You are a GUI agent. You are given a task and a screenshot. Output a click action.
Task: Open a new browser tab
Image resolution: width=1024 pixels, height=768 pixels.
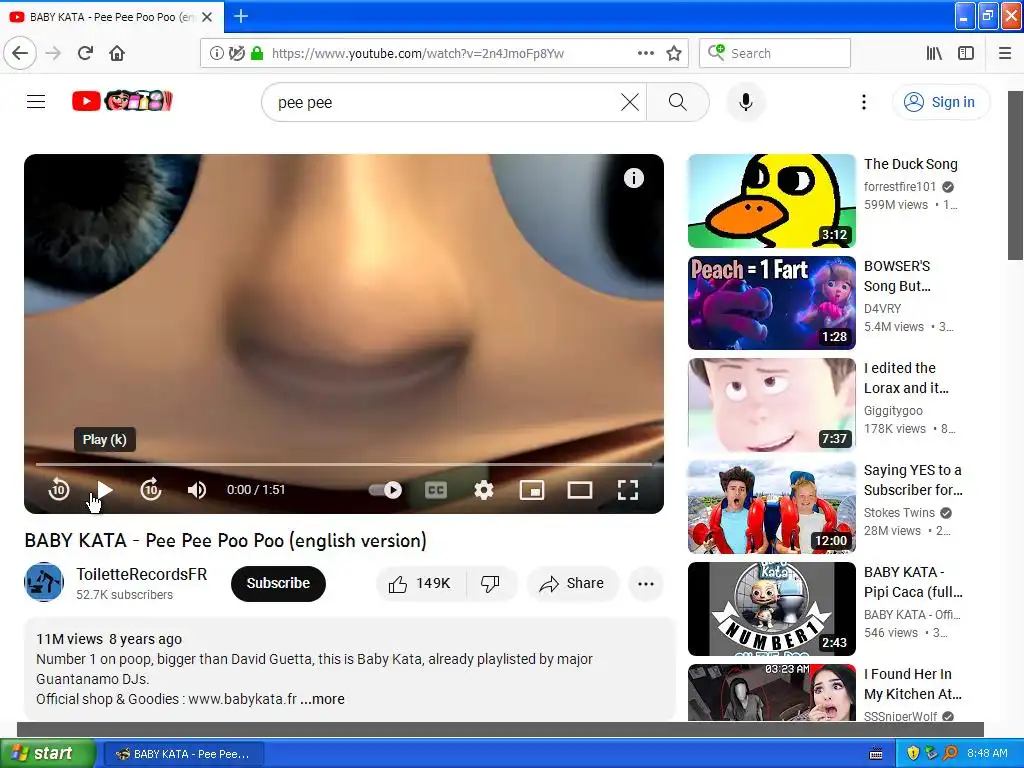(240, 16)
